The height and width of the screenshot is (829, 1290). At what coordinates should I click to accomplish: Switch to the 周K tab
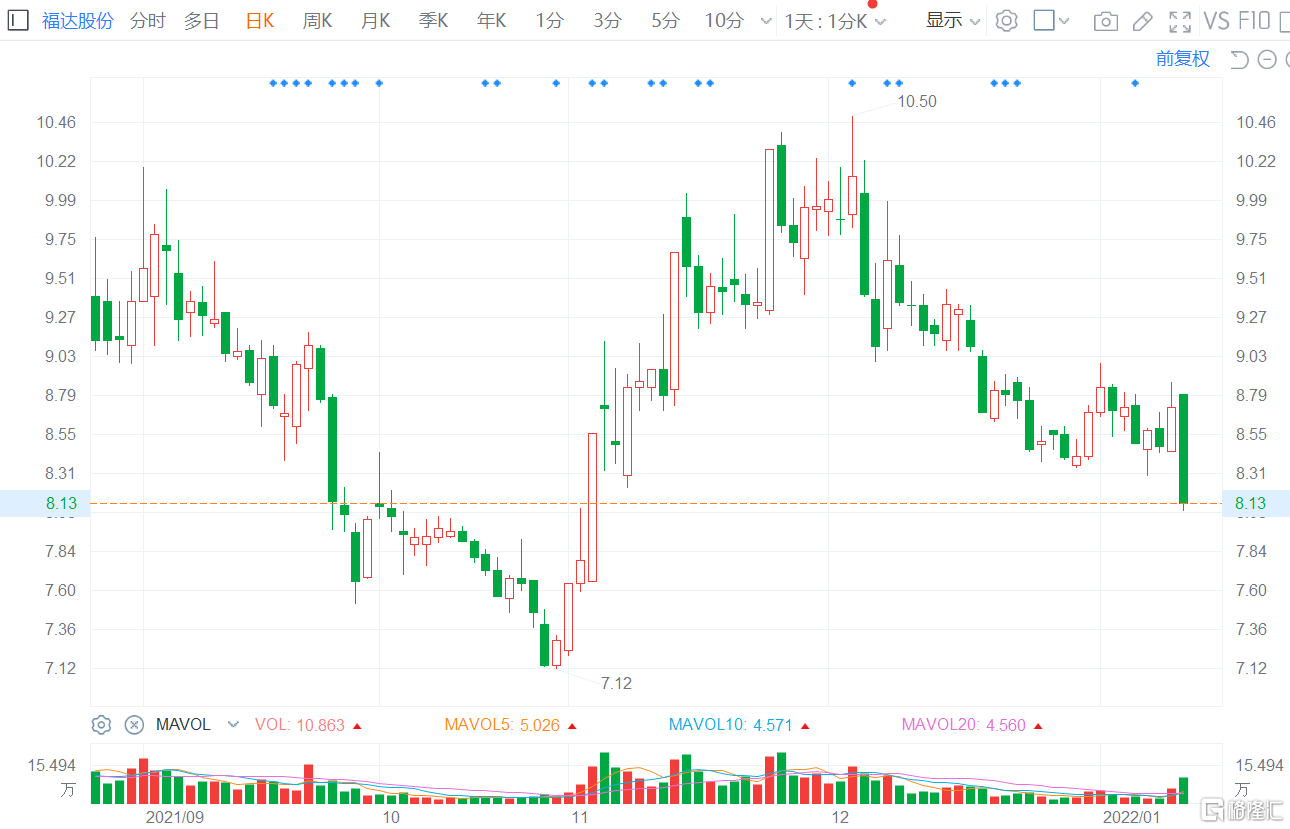click(318, 20)
